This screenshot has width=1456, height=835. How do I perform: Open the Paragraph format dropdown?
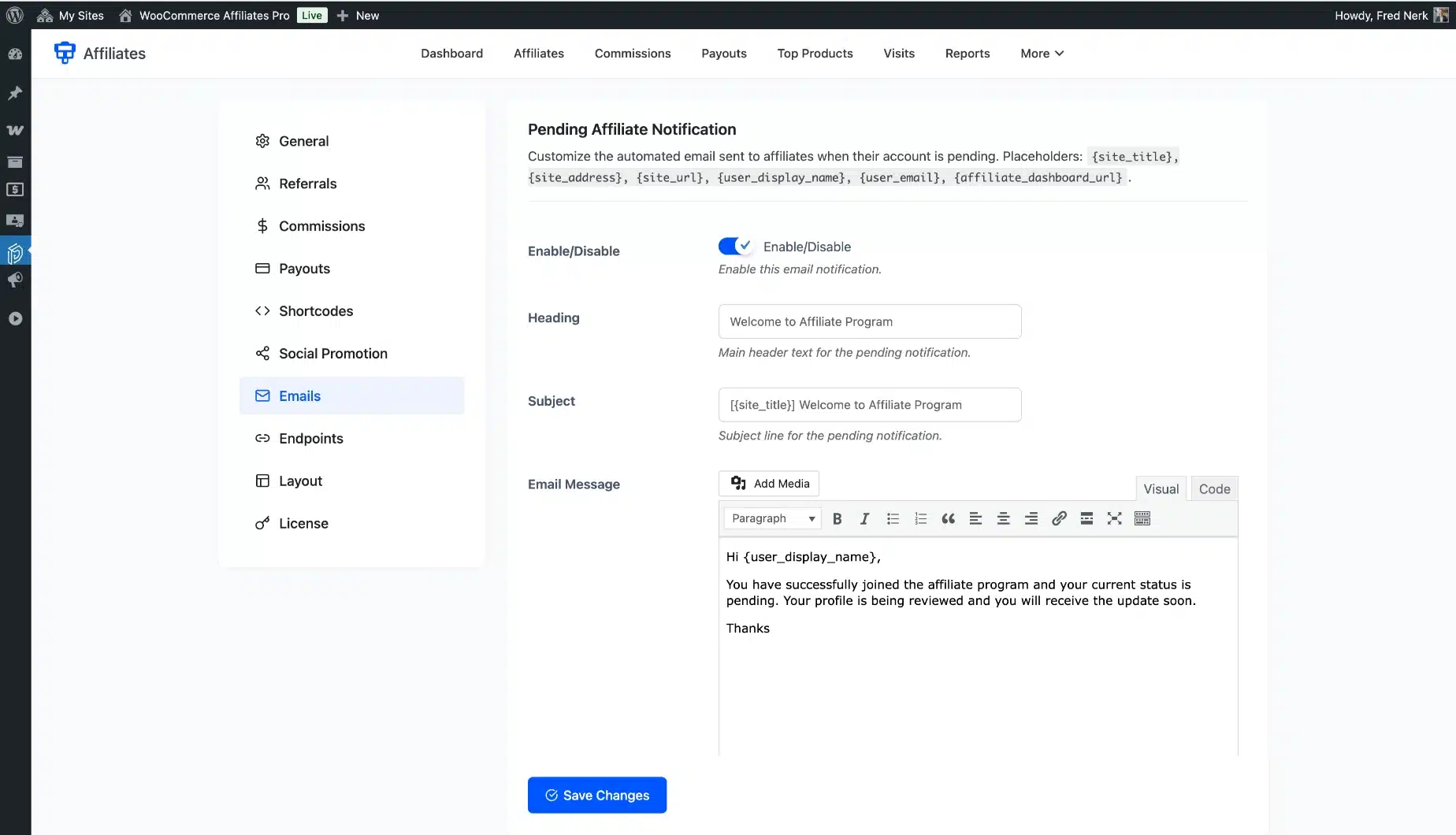(772, 518)
